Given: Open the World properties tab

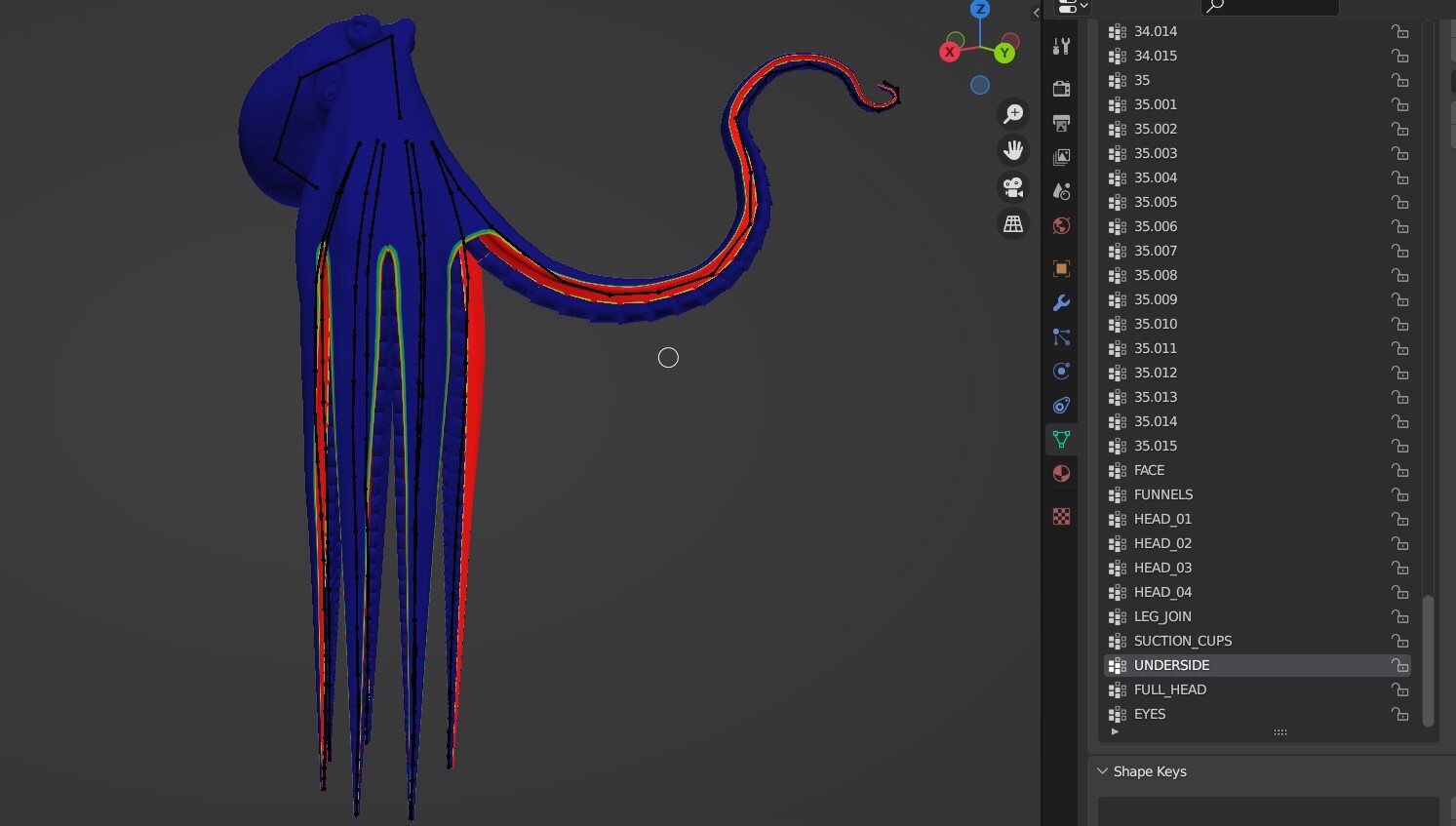Looking at the screenshot, I should point(1061,226).
